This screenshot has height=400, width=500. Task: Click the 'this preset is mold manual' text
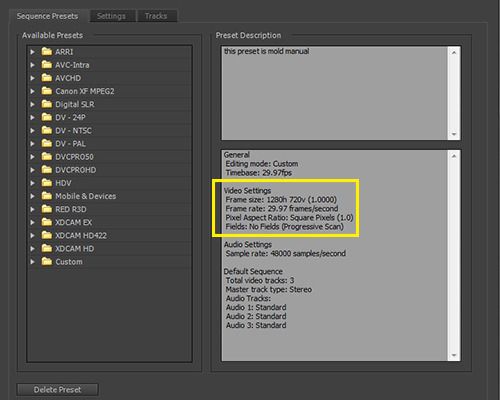(267, 51)
